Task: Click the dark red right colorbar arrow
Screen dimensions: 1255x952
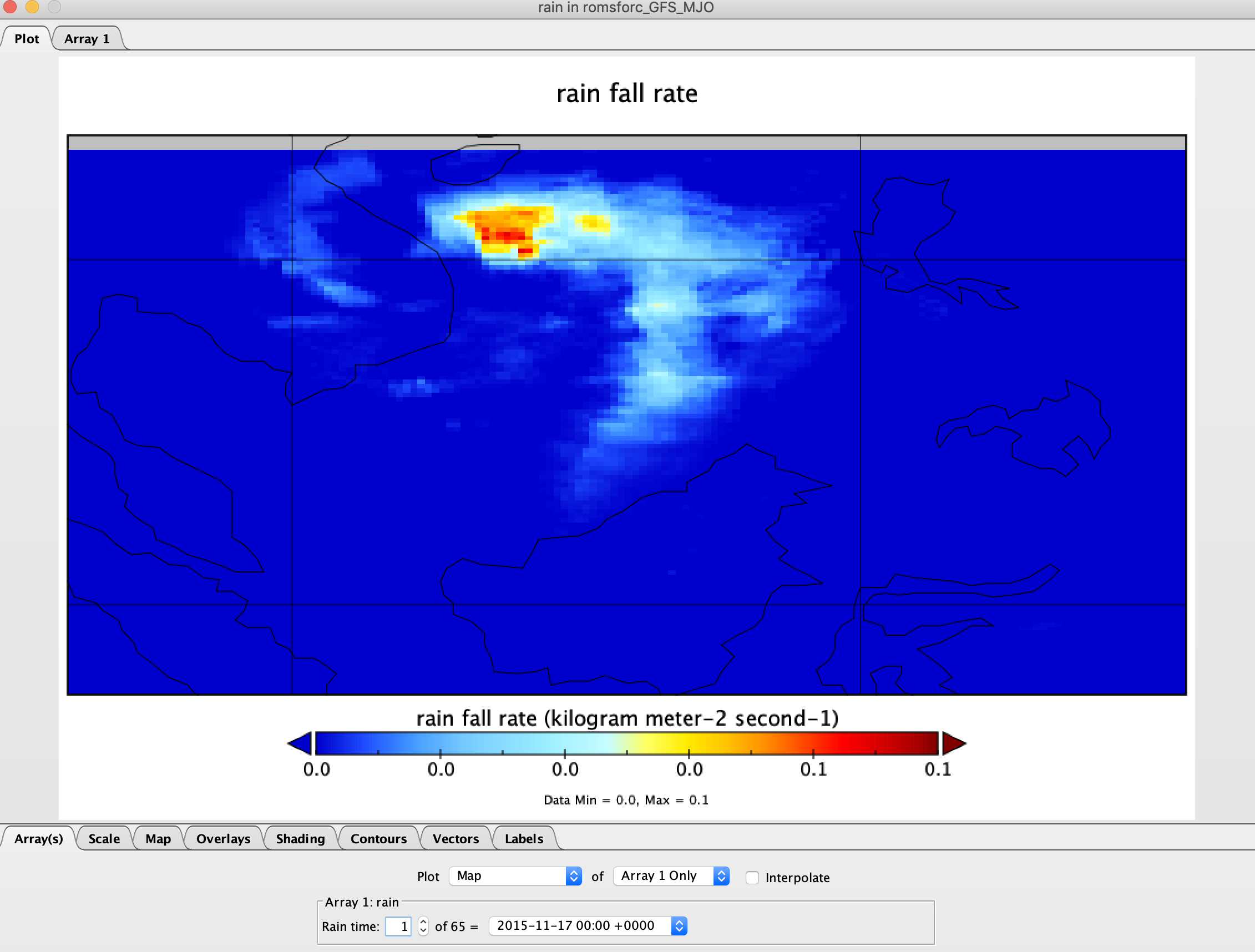Action: (953, 743)
